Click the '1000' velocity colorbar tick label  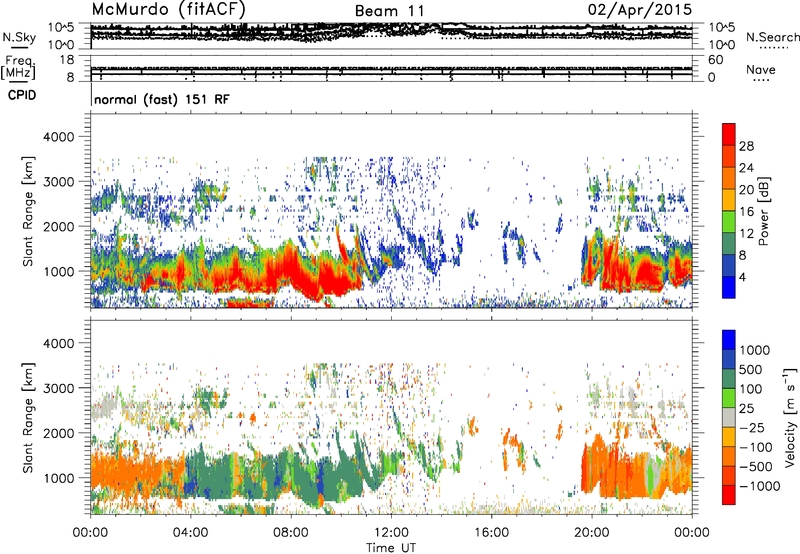click(754, 350)
